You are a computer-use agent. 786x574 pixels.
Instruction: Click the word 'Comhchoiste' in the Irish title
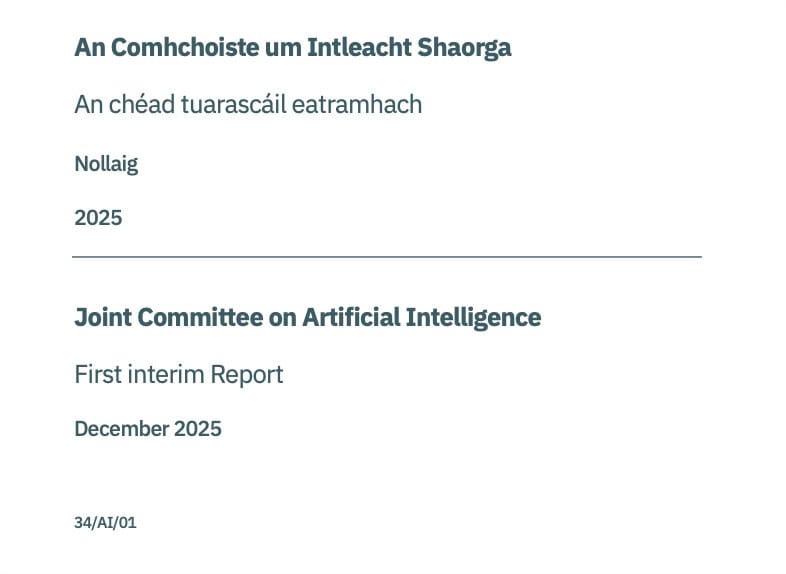185,48
